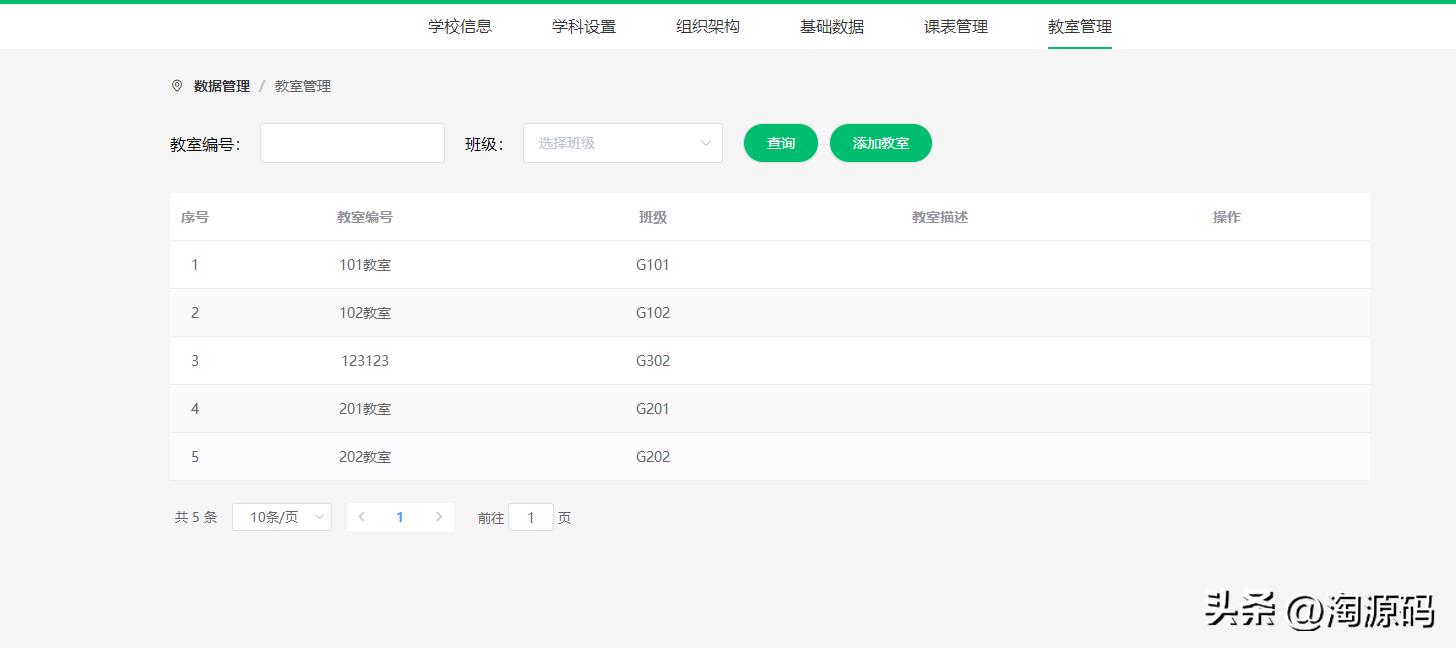This screenshot has width=1456, height=648.
Task: Click the location pin breadcrumb icon
Action: click(x=176, y=86)
